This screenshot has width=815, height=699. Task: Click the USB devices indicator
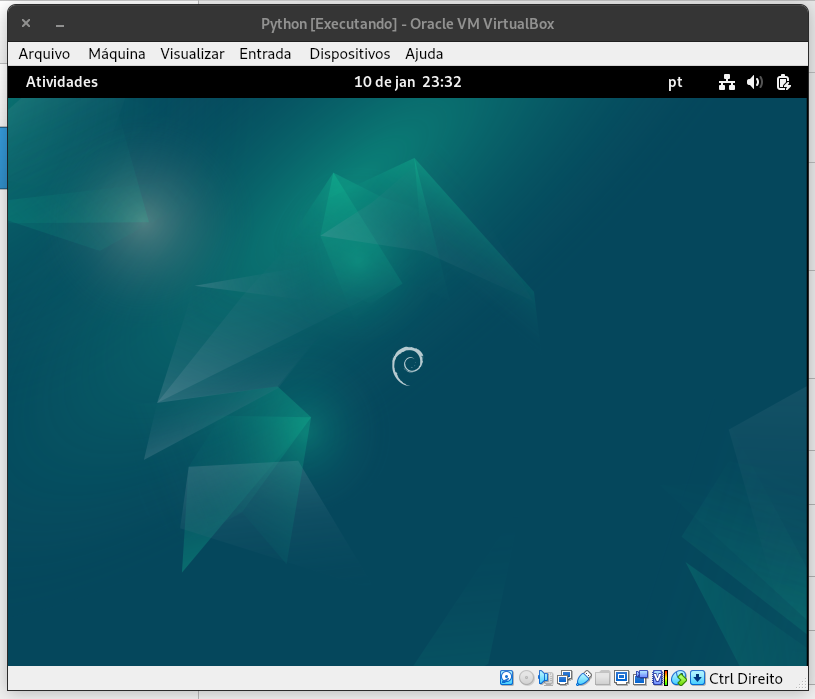tap(584, 678)
